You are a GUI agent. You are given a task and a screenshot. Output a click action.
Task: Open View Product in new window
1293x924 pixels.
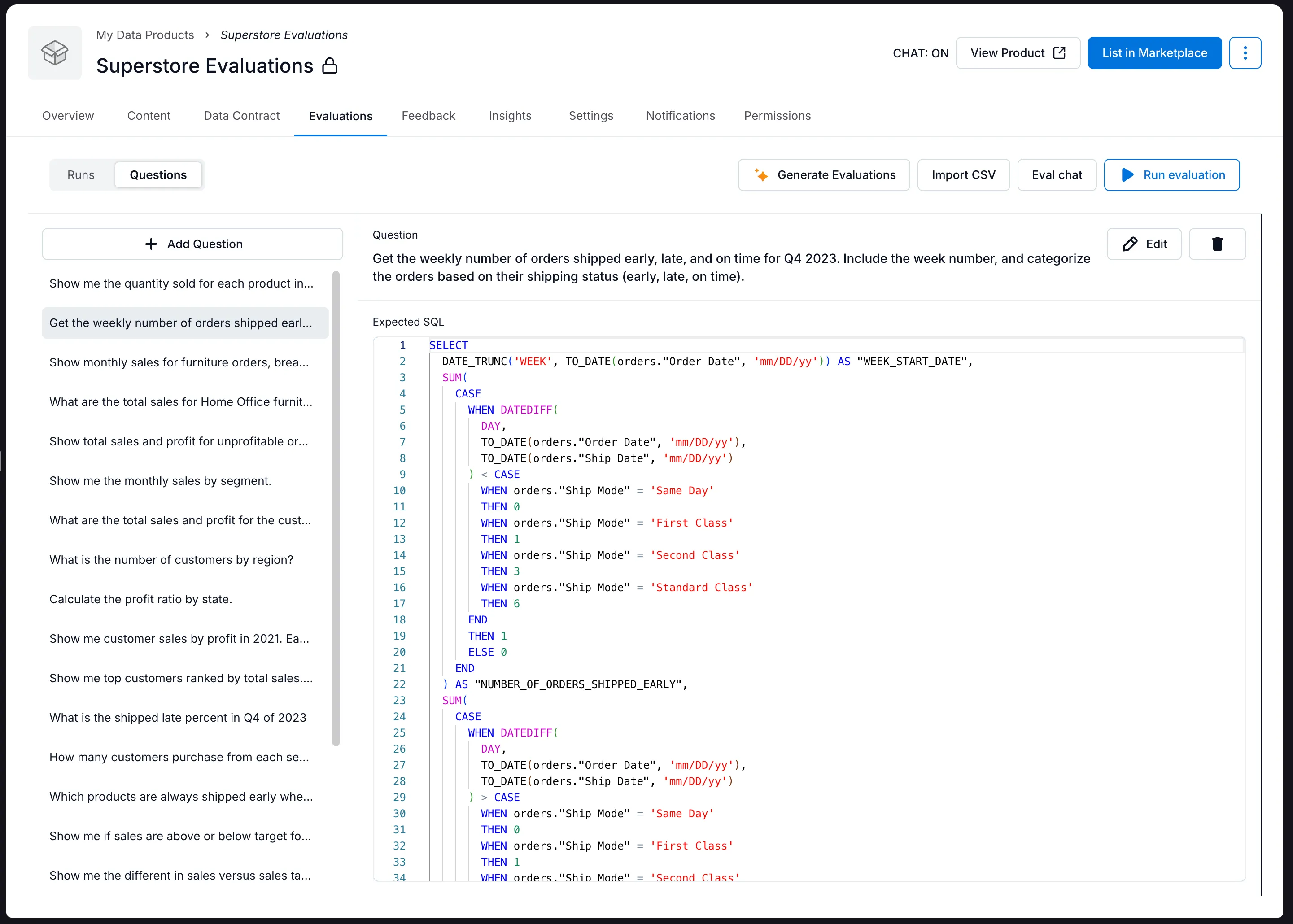tap(1018, 53)
